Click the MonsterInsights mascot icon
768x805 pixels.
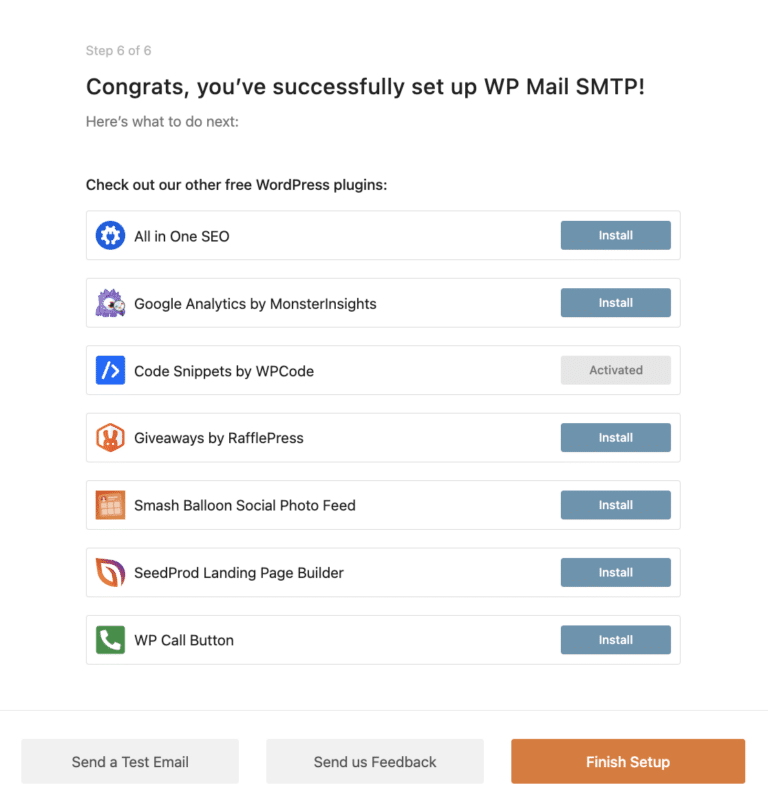110,302
